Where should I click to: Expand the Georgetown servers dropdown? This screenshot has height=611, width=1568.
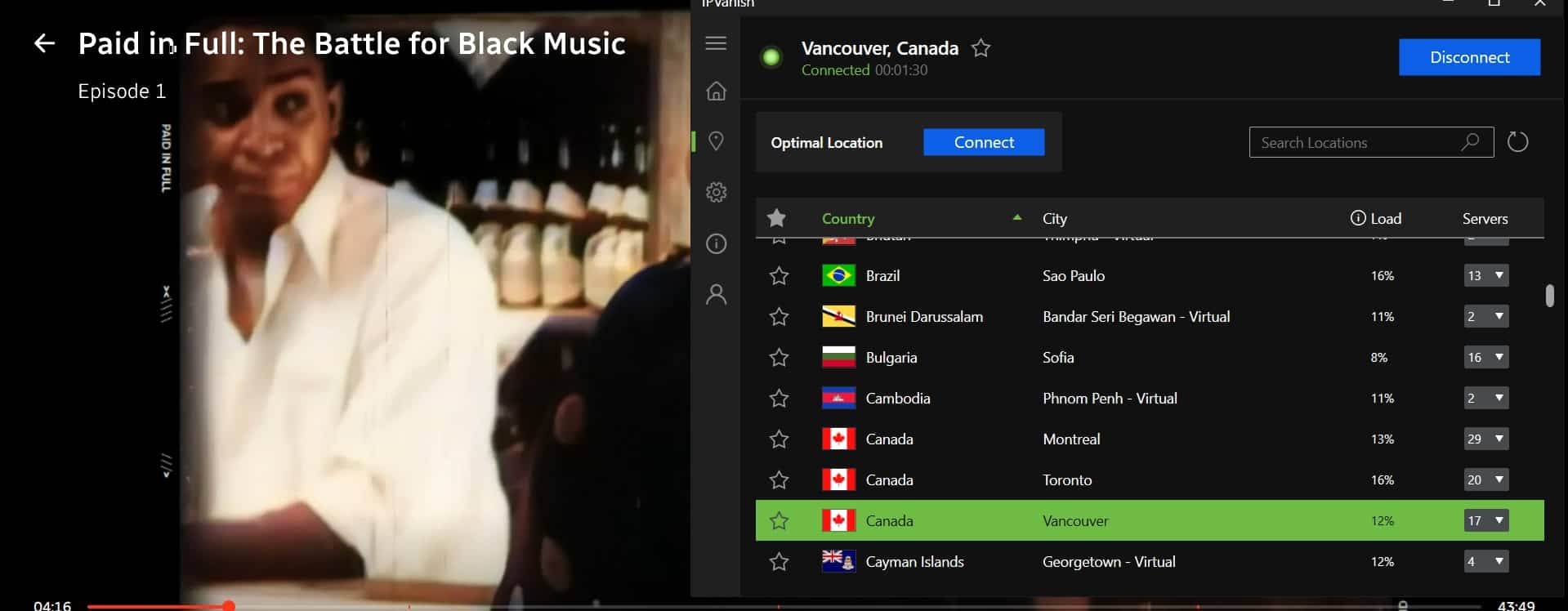[x=1485, y=561]
